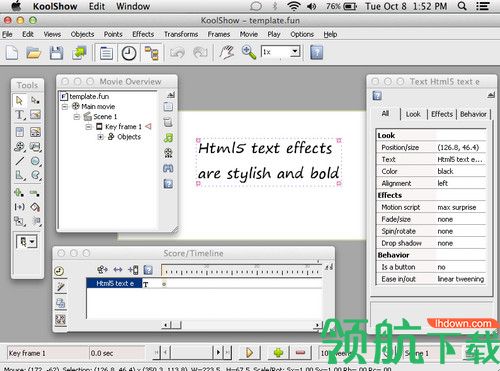Click the New file icon in toolbar
Screen dimensions: 500x371
[12, 53]
